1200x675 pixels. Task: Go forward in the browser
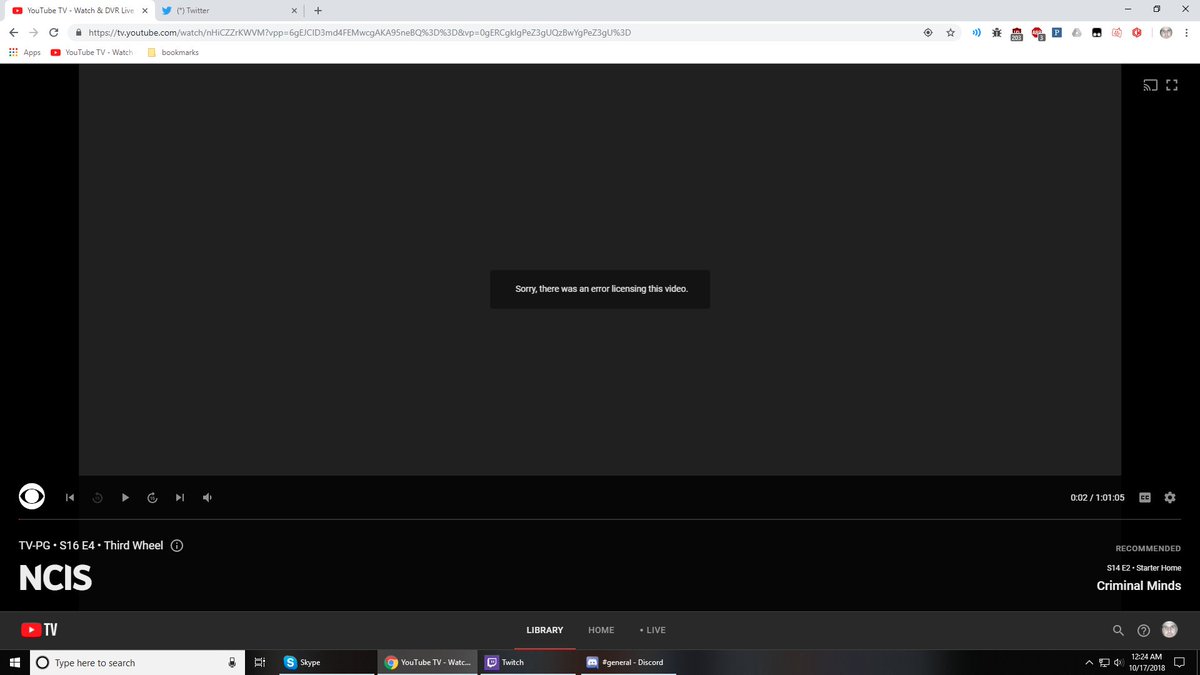[x=35, y=32]
